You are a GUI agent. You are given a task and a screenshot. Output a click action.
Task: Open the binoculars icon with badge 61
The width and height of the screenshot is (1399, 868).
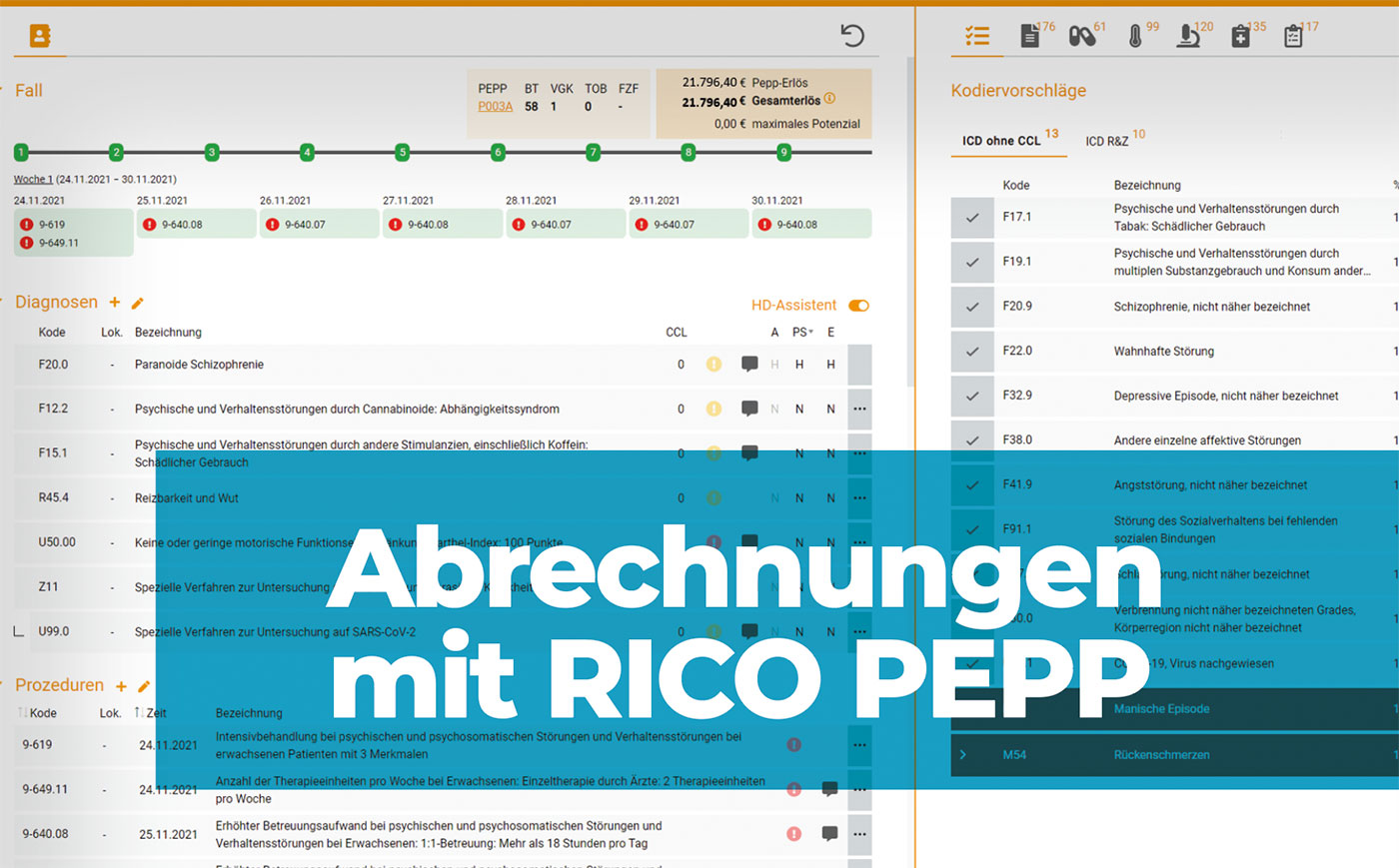(x=1082, y=36)
